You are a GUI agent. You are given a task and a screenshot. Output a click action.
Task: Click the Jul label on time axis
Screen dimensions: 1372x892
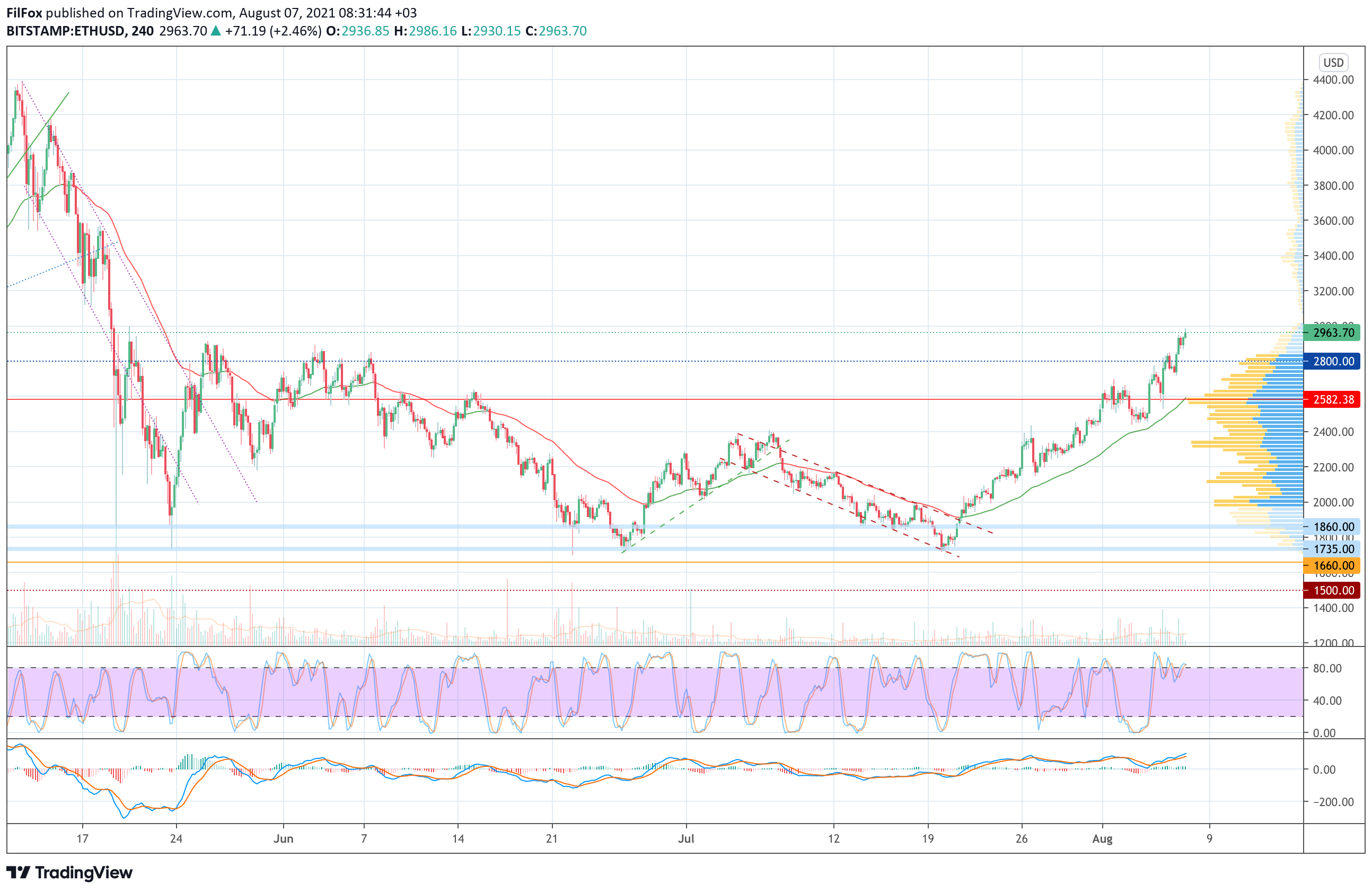pyautogui.click(x=685, y=838)
